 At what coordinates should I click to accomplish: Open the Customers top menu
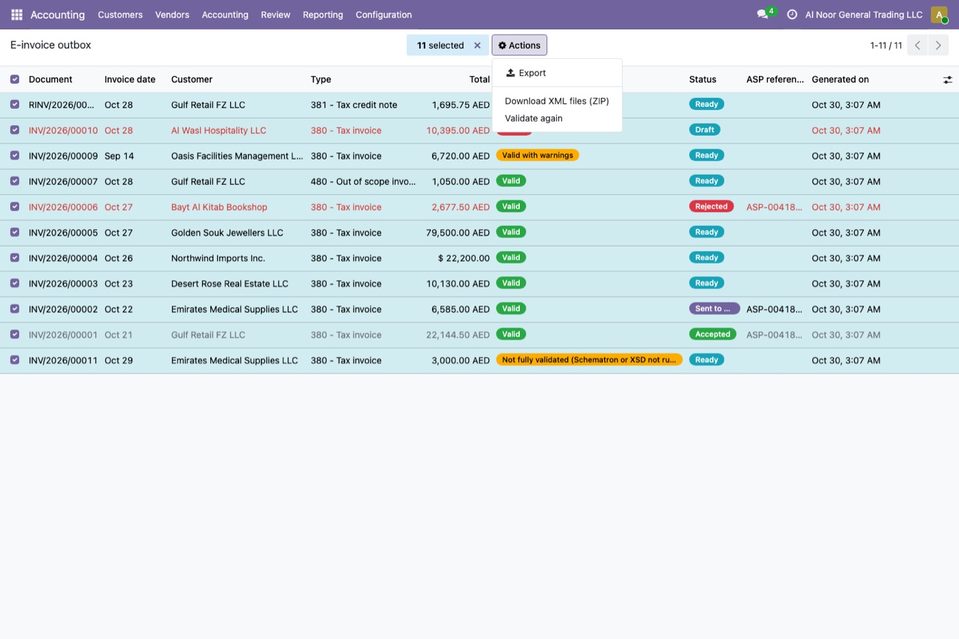coord(120,15)
